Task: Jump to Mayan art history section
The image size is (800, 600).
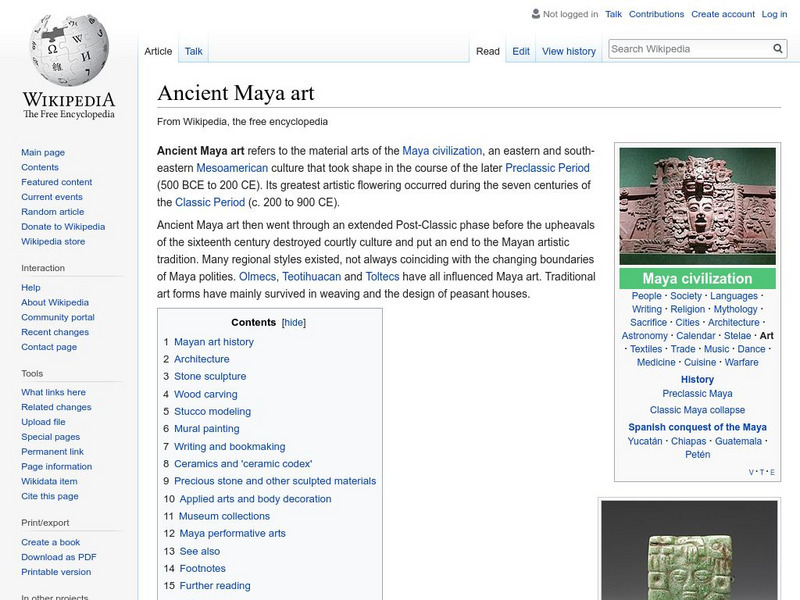Action: click(x=214, y=342)
